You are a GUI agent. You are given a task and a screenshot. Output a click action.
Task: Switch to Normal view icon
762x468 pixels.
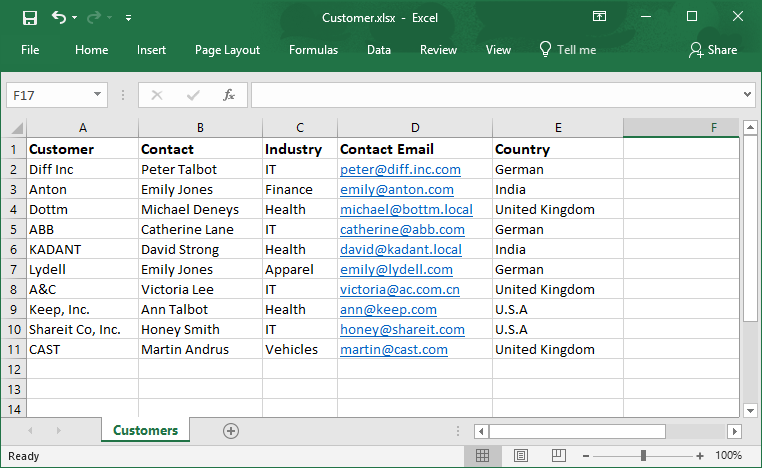click(x=482, y=455)
